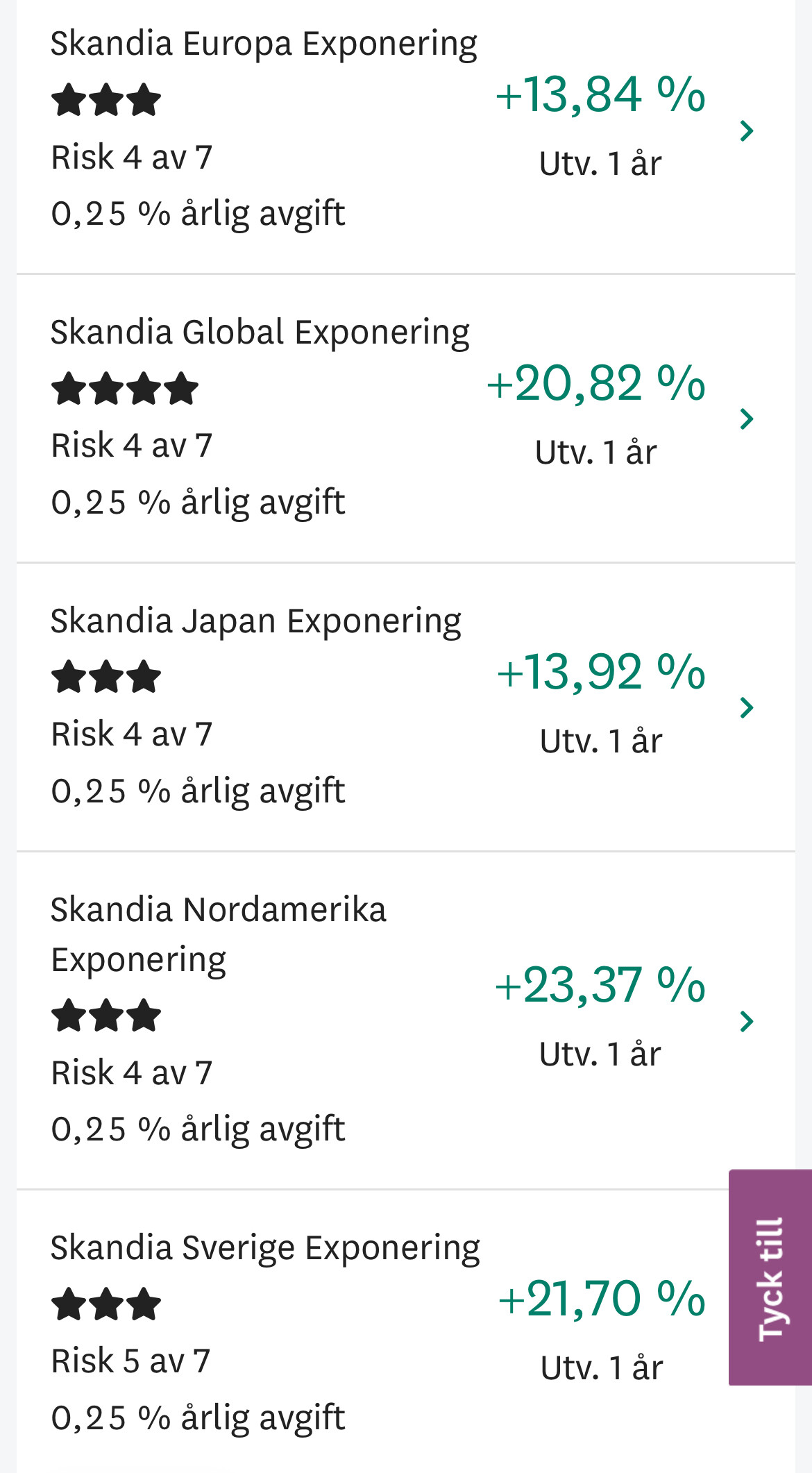Image resolution: width=812 pixels, height=1473 pixels.
Task: Tap the star rating of Skandia Sverige Exponering
Action: pos(106,1304)
